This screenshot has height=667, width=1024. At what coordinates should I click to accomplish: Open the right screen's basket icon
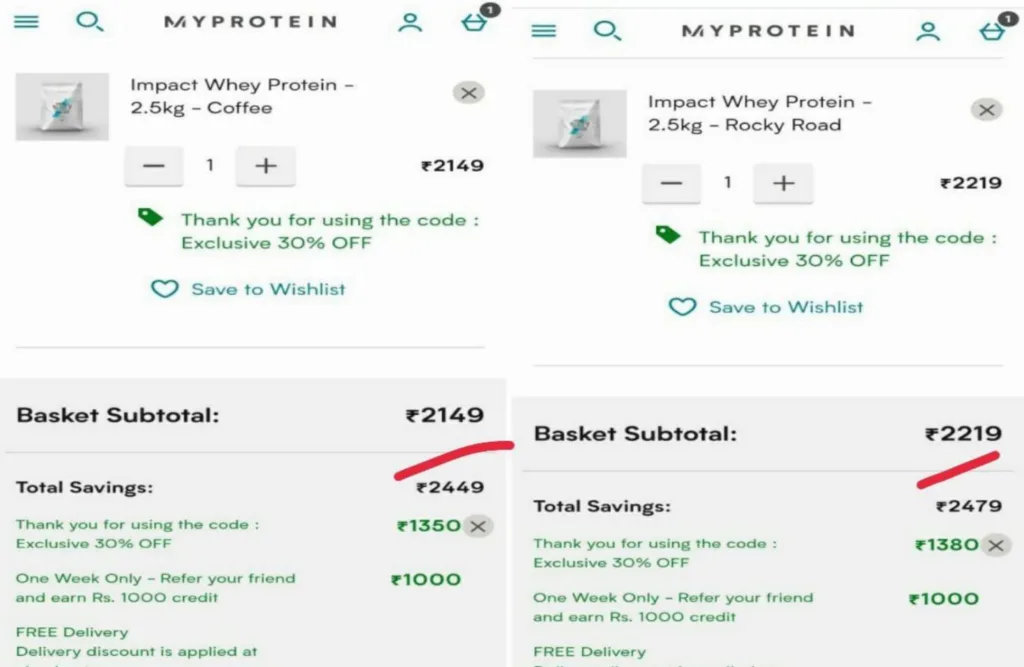[991, 32]
